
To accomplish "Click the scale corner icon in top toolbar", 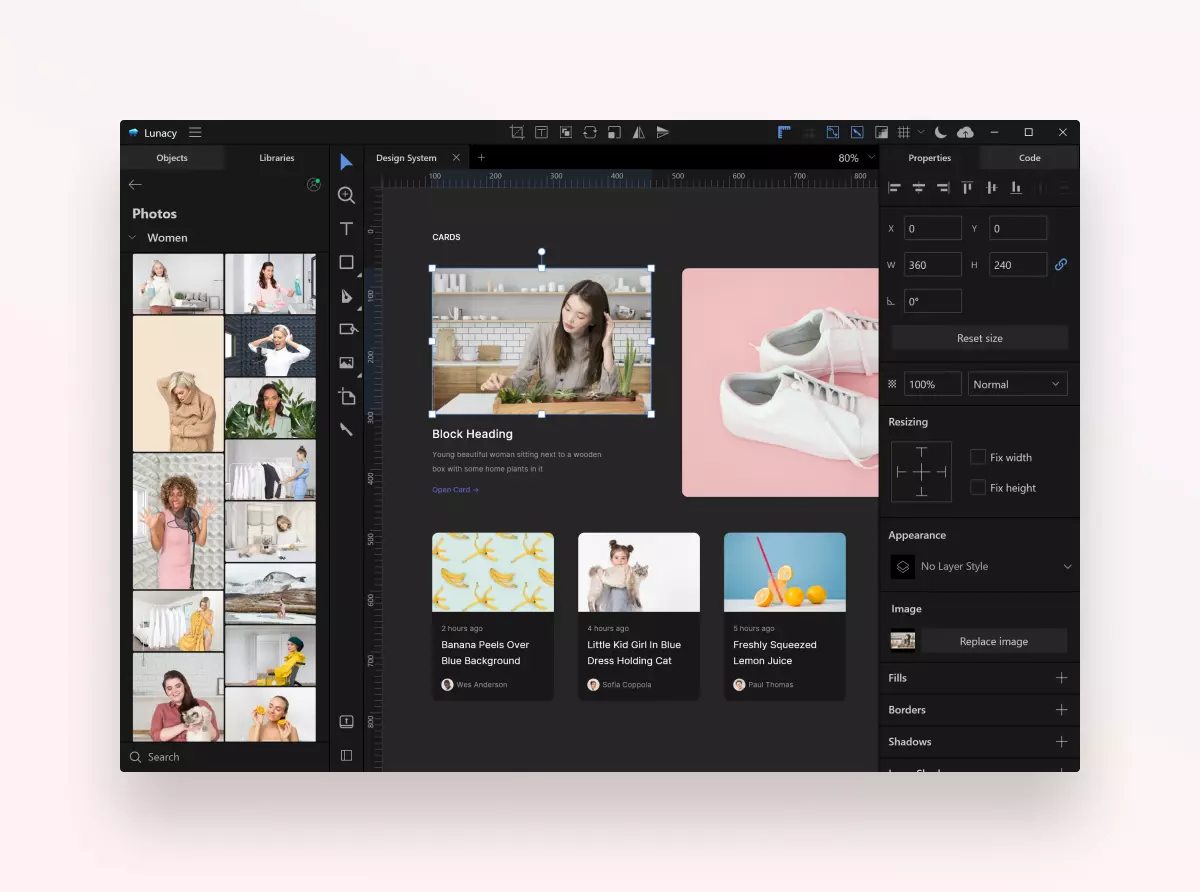I will tap(614, 132).
